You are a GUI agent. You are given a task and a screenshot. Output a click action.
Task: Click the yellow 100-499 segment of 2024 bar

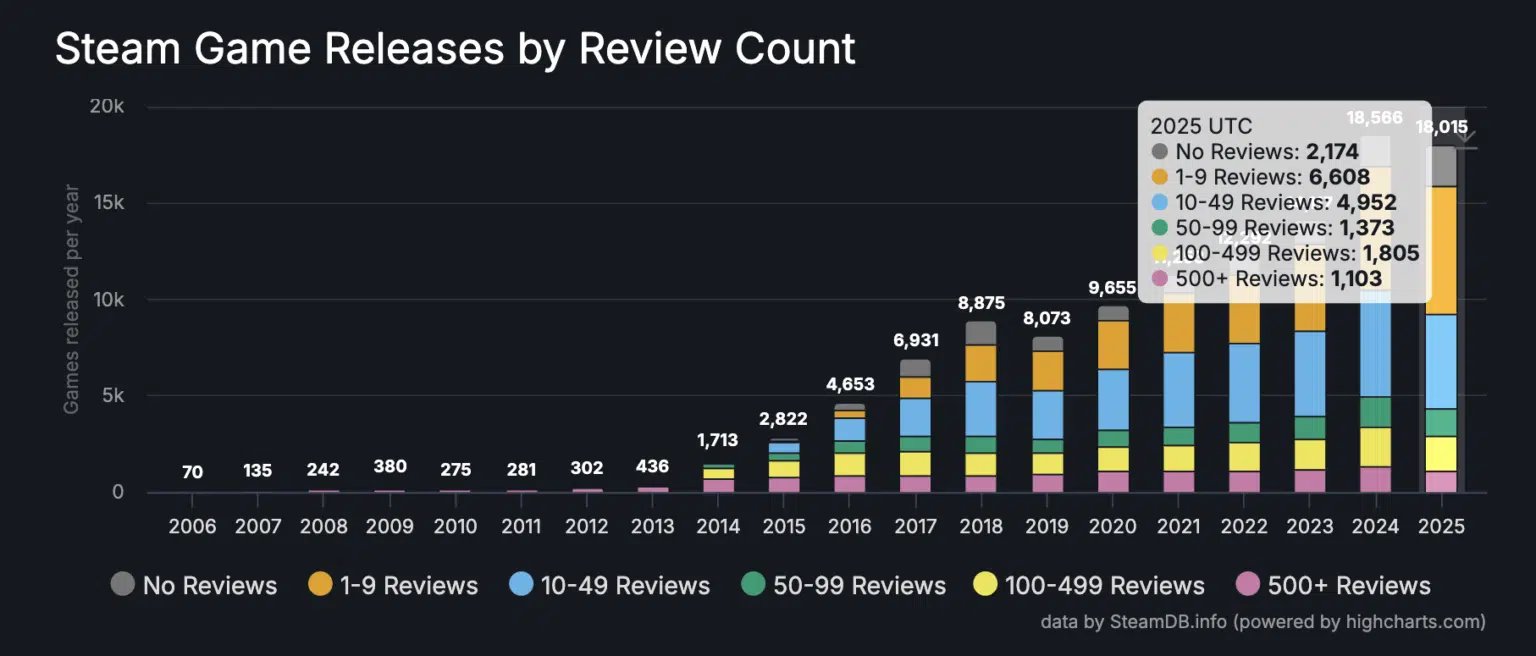coord(1375,446)
